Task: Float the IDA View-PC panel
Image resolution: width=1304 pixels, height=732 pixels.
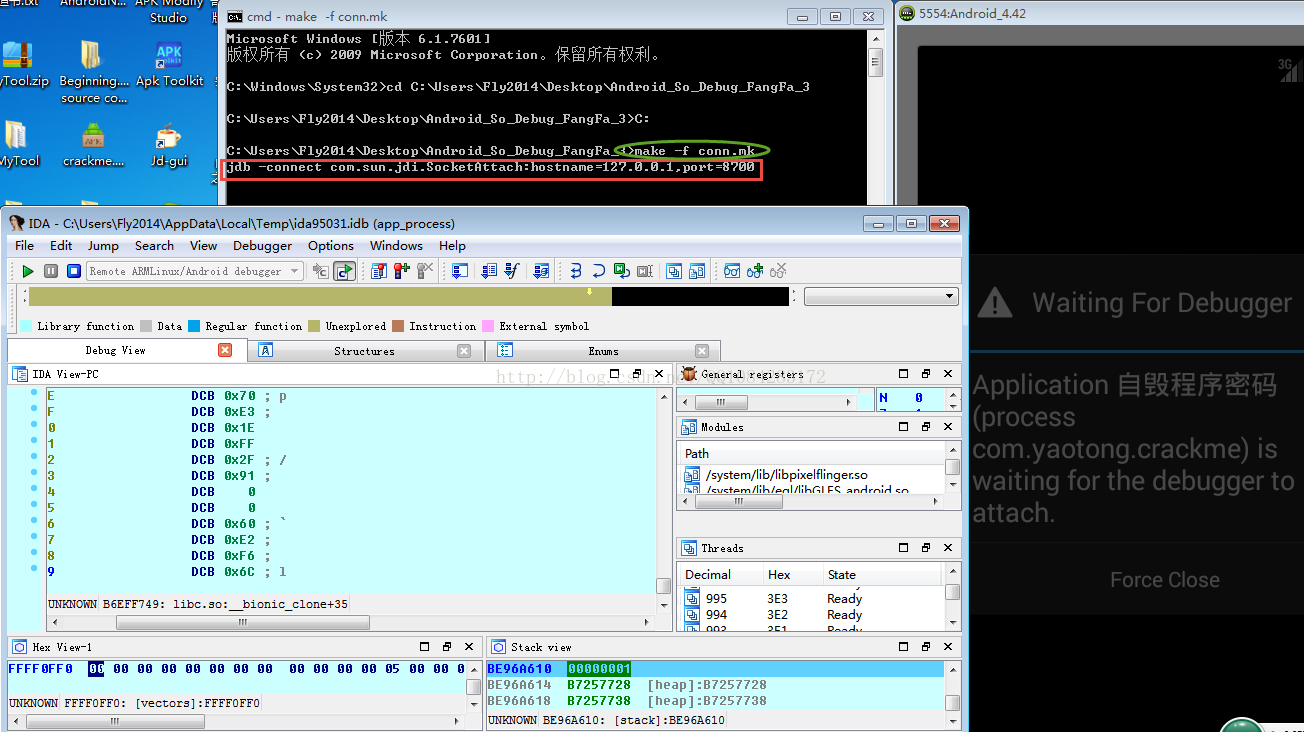Action: click(x=637, y=374)
